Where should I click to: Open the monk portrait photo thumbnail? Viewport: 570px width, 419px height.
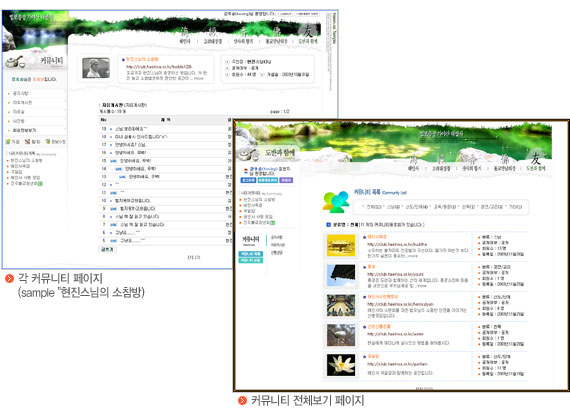coord(96,68)
